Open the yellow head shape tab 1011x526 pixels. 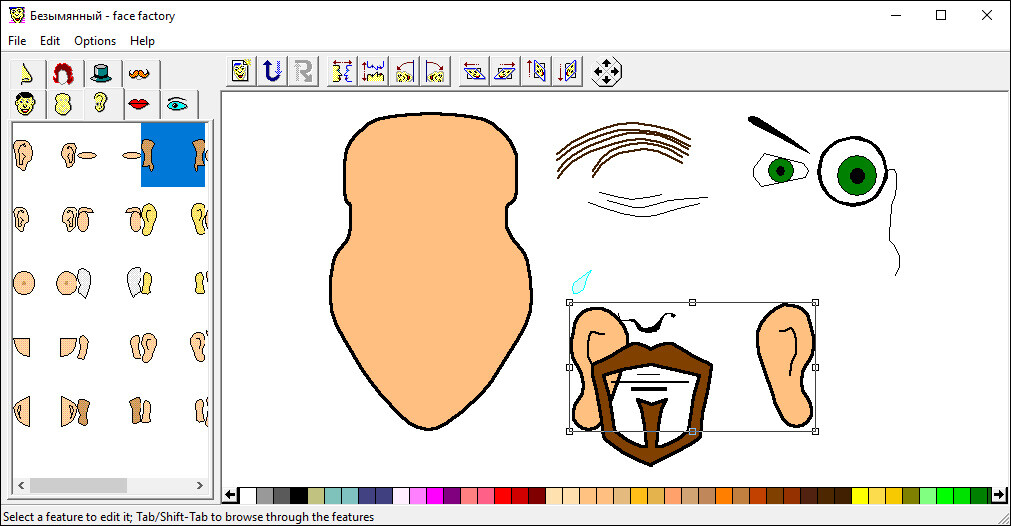point(63,104)
